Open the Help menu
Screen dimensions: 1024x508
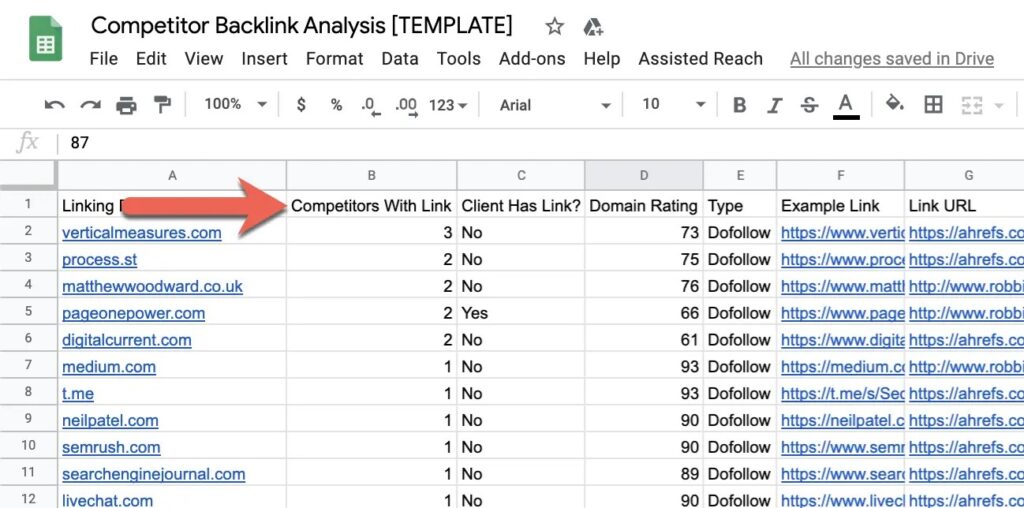point(601,59)
